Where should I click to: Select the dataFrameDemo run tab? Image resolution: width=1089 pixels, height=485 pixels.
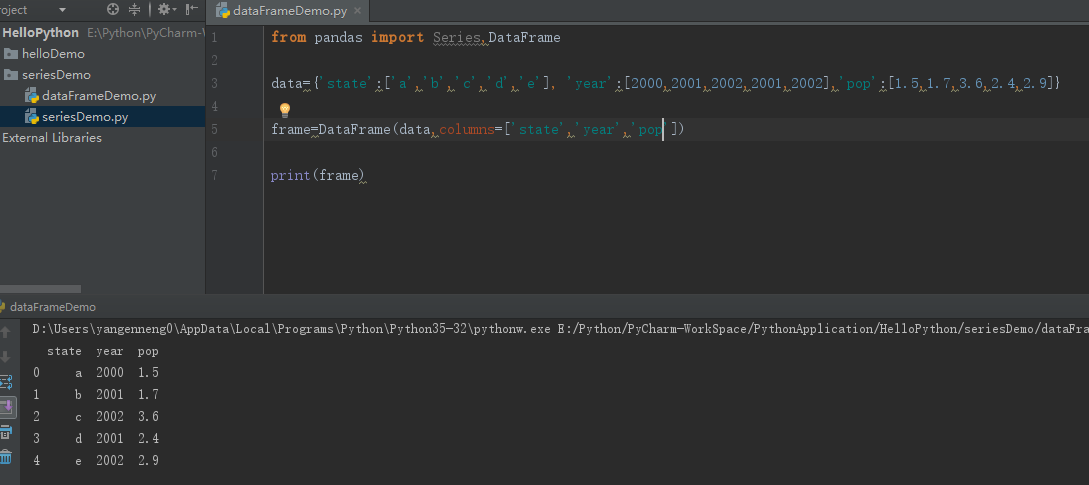click(x=52, y=308)
